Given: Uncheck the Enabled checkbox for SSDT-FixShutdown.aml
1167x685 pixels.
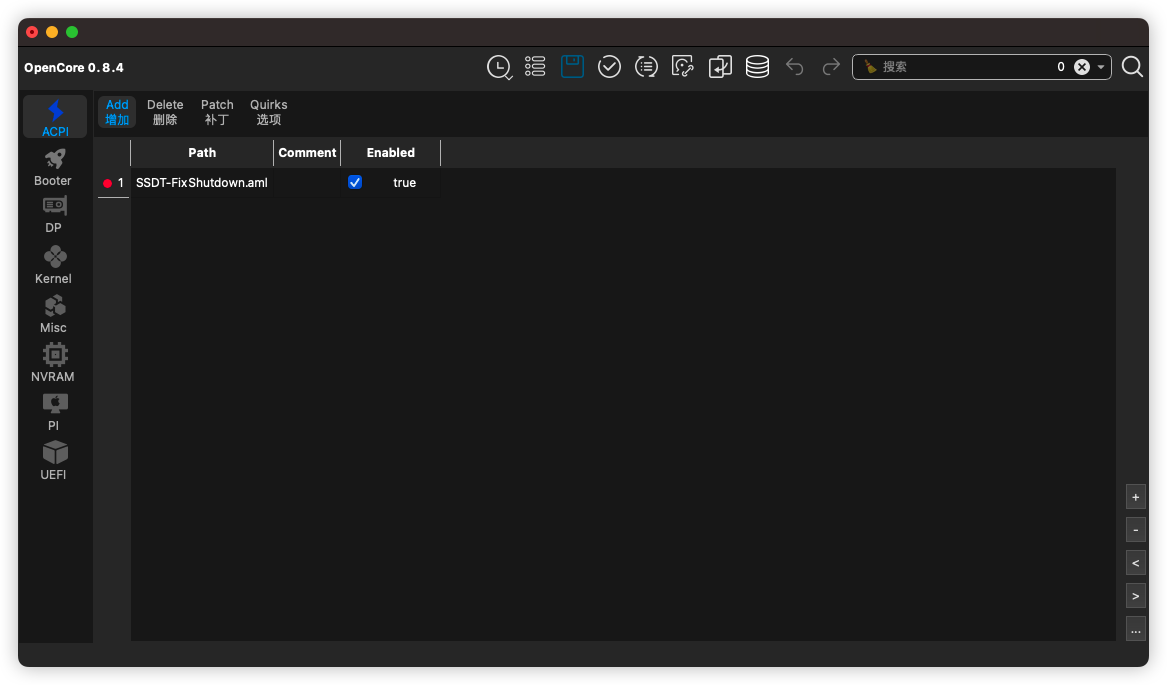Looking at the screenshot, I should (355, 183).
